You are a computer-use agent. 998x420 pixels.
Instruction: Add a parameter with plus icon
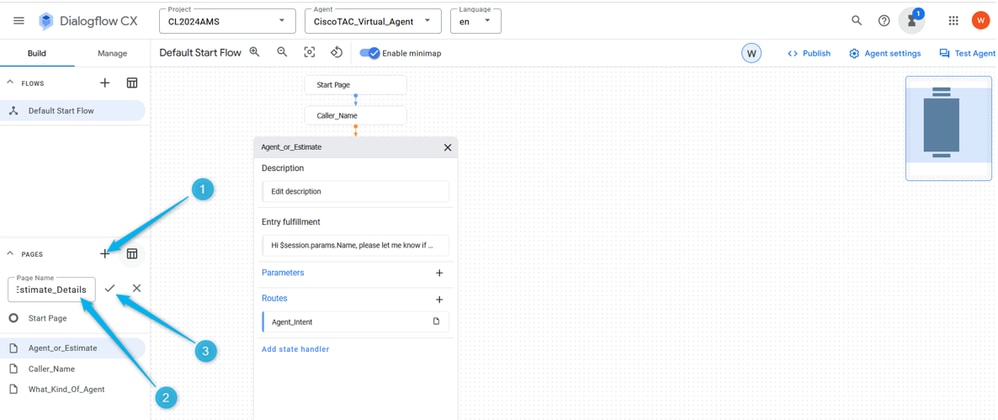tap(439, 273)
